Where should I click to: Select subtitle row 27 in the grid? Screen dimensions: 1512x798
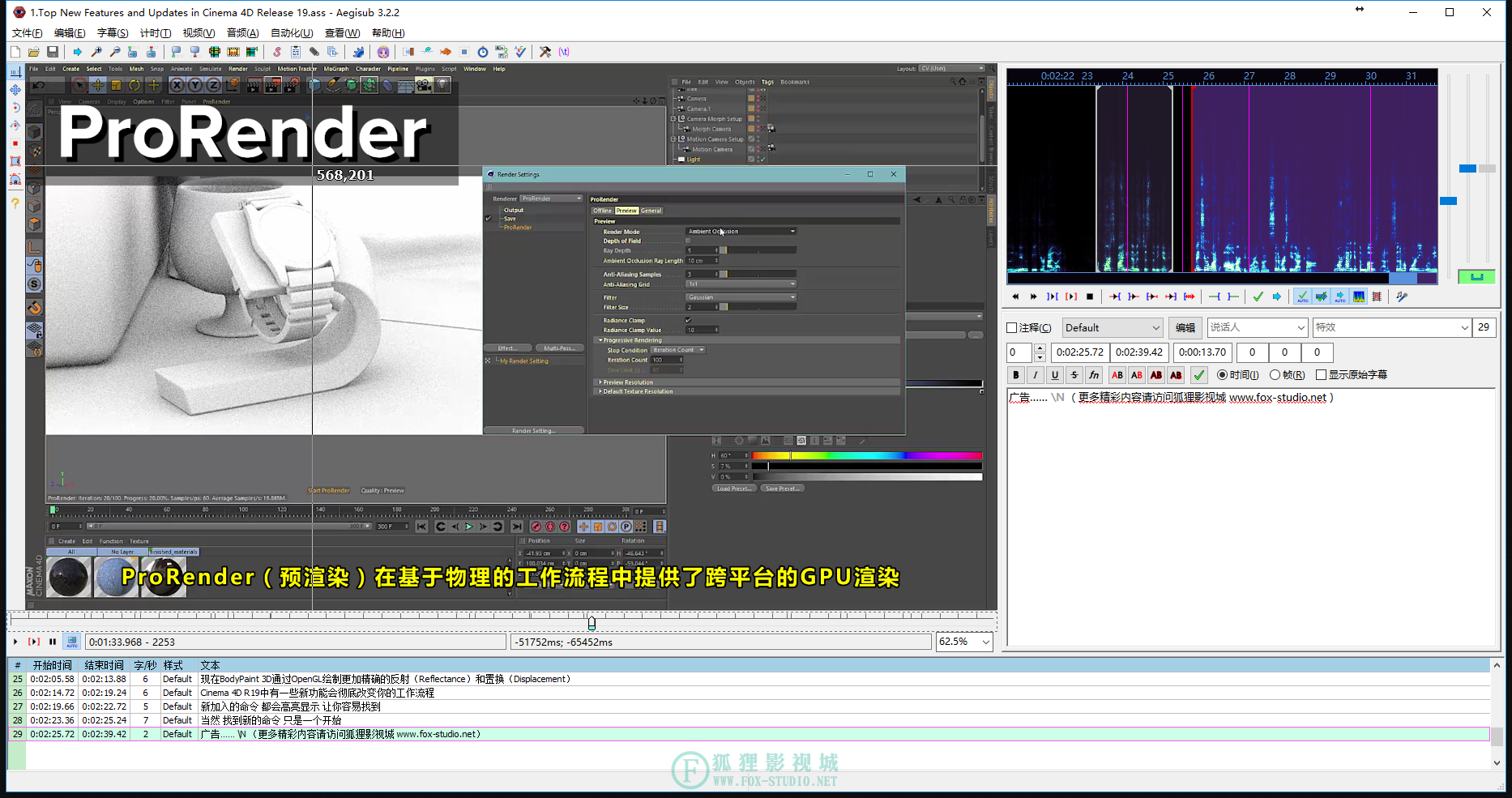[x=749, y=706]
